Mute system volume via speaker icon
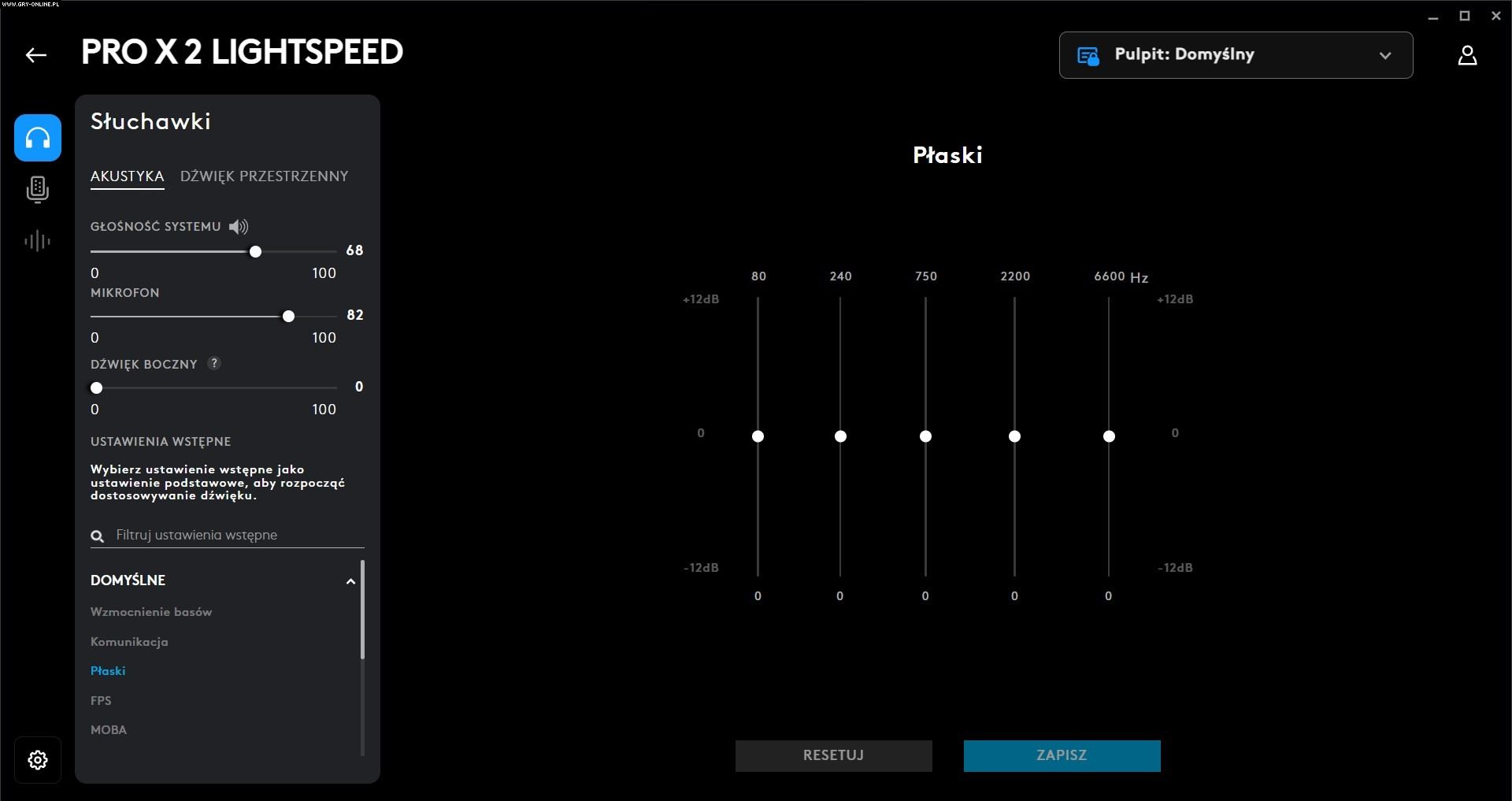The width and height of the screenshot is (1512, 801). (x=239, y=227)
